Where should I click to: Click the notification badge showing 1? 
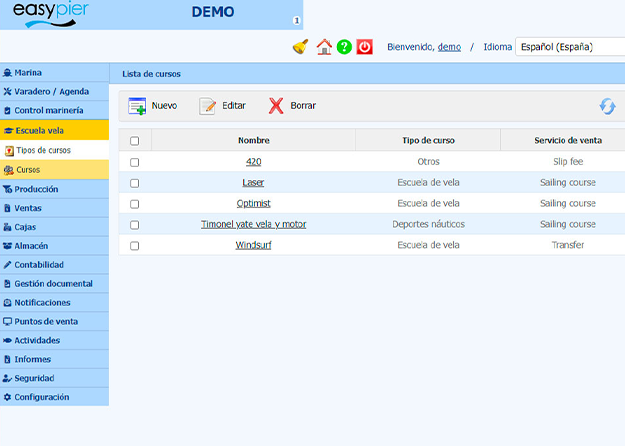point(296,20)
